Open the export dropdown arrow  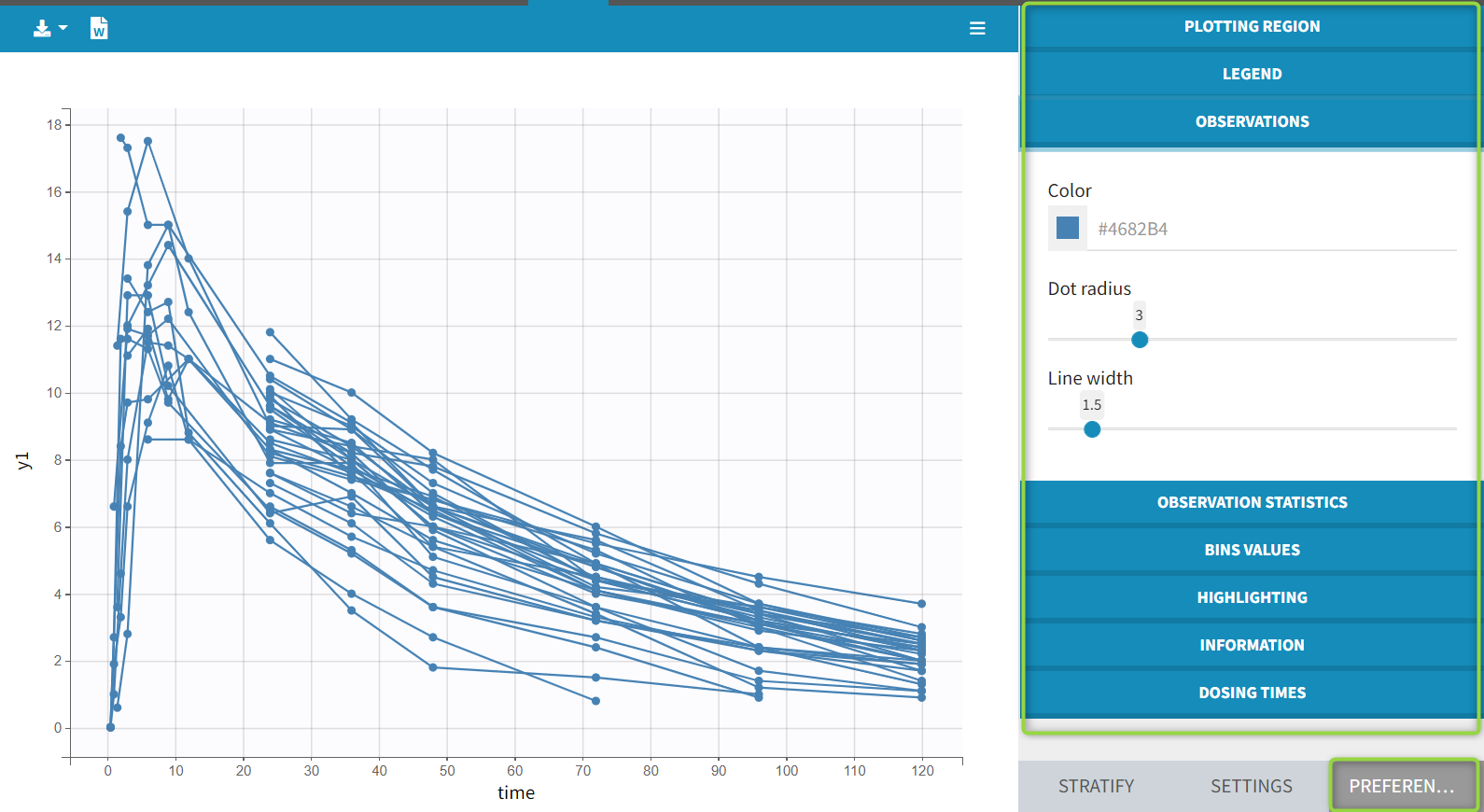tap(63, 28)
